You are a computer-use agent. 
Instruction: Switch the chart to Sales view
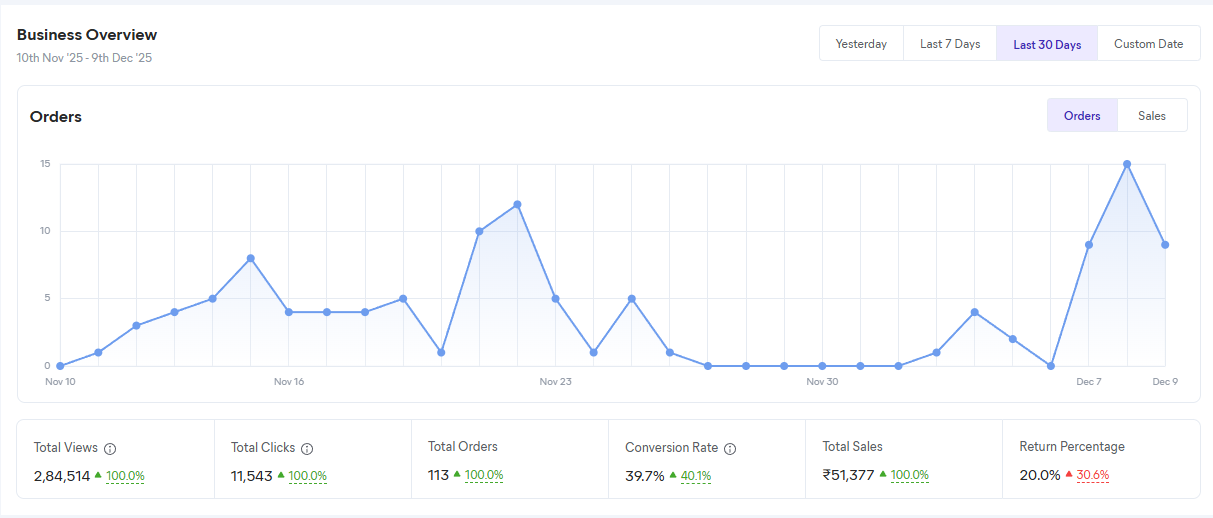pyautogui.click(x=1151, y=116)
